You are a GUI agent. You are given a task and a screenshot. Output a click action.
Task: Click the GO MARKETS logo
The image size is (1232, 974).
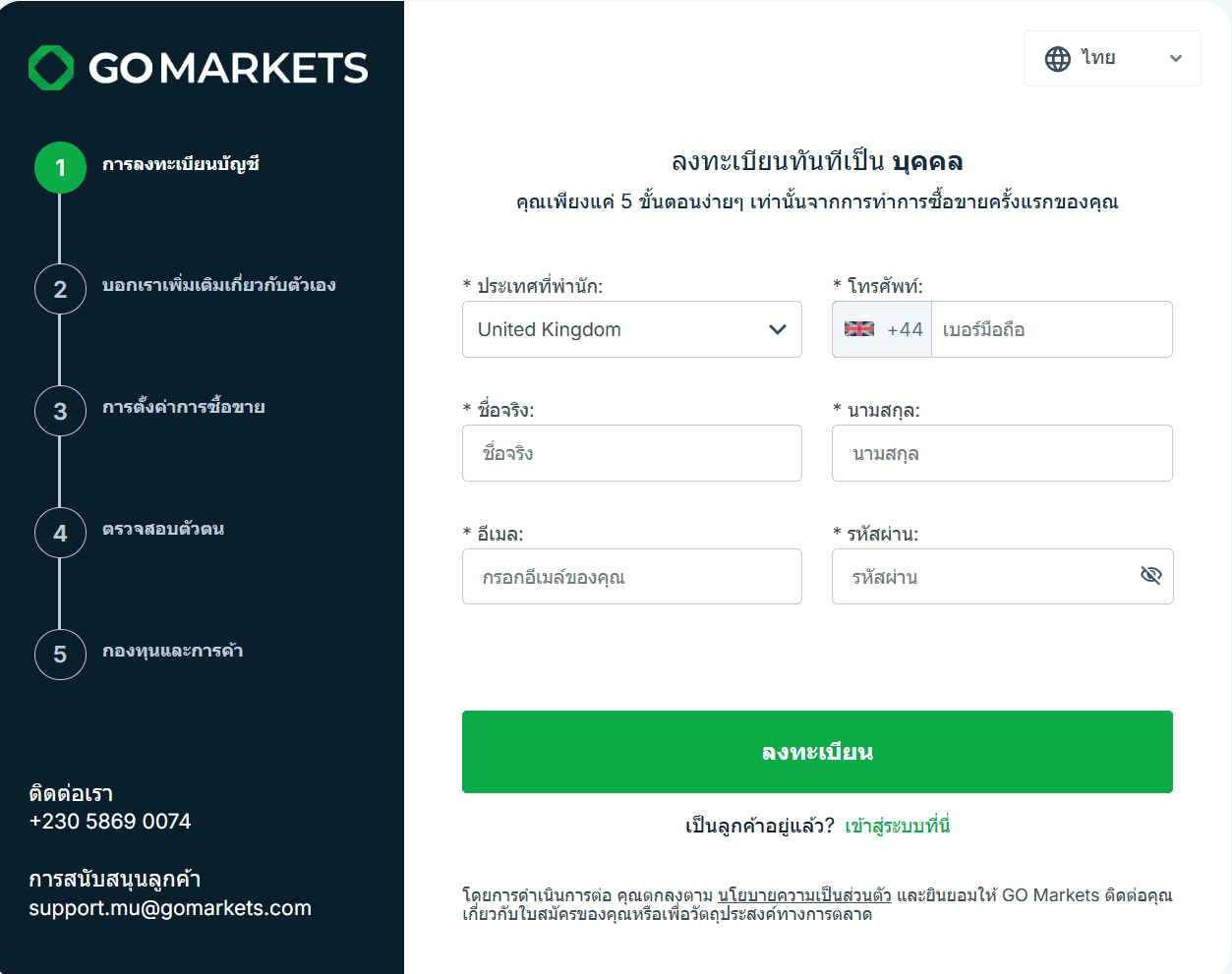click(197, 68)
